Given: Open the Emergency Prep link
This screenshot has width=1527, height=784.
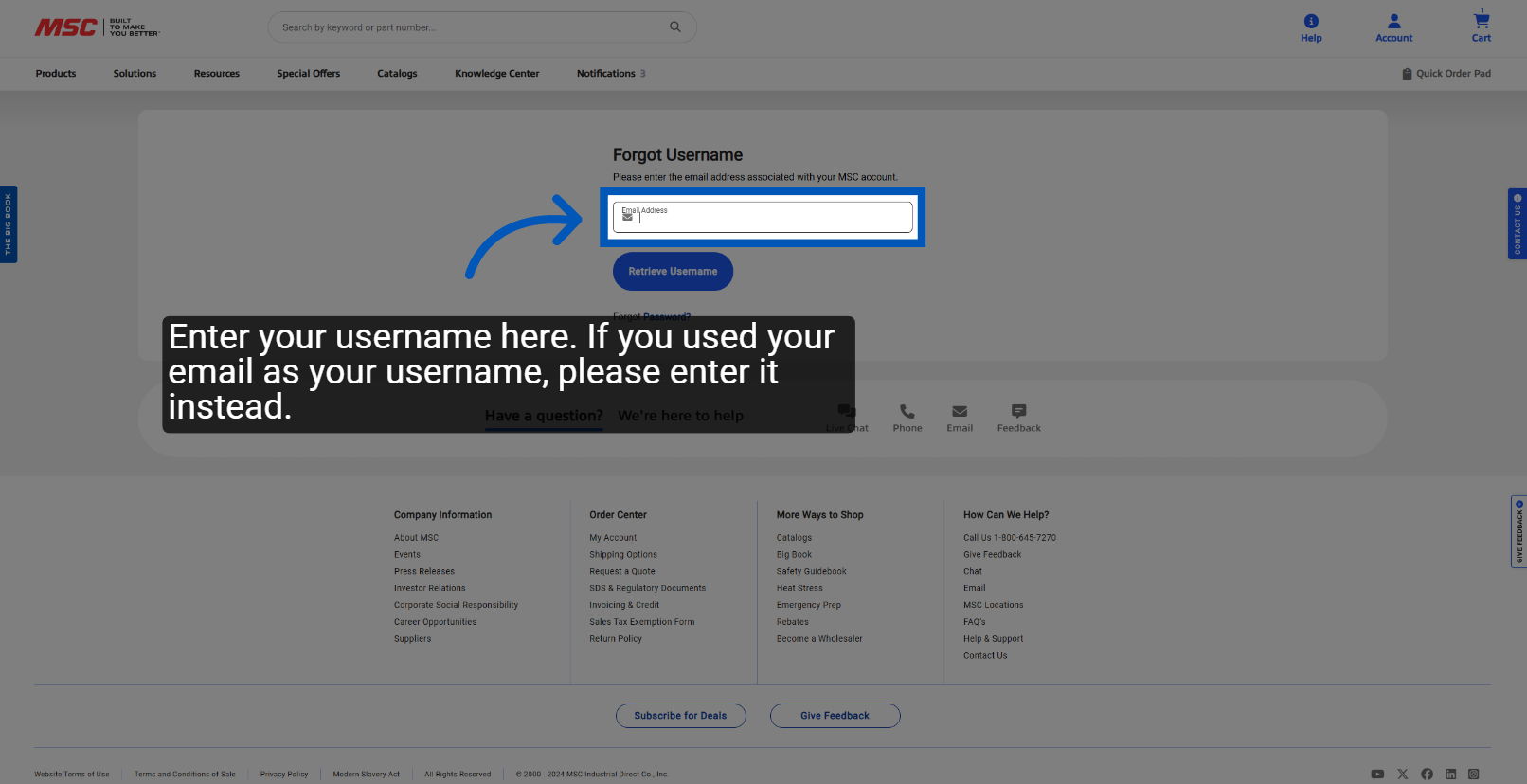Looking at the screenshot, I should [809, 606].
